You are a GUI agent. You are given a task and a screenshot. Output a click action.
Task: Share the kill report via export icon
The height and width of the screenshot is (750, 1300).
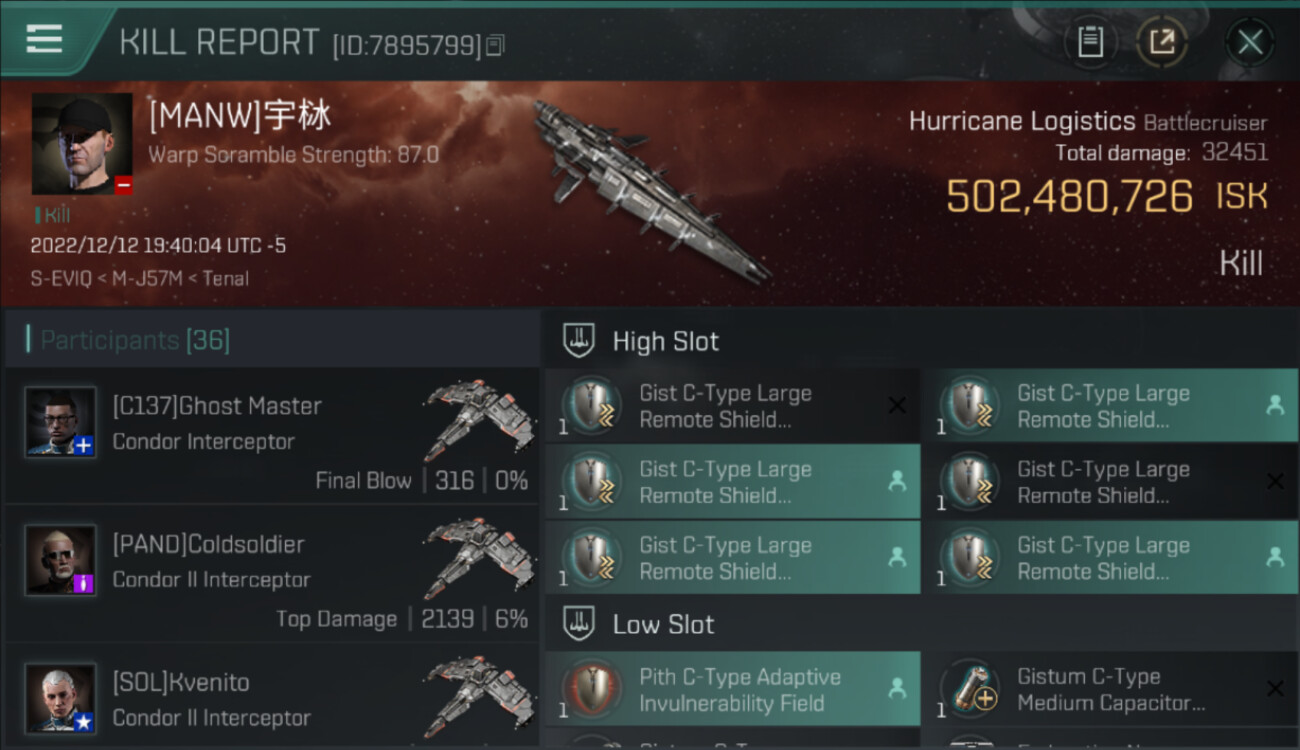point(1161,42)
